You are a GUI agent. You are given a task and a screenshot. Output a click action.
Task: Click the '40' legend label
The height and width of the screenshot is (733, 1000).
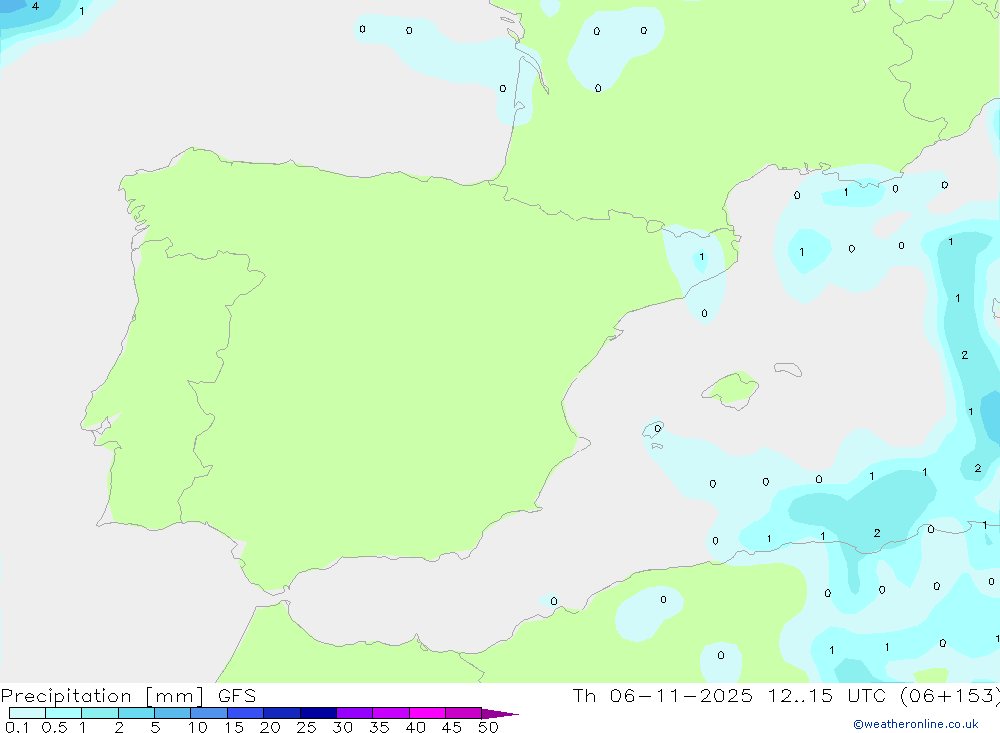(415, 727)
